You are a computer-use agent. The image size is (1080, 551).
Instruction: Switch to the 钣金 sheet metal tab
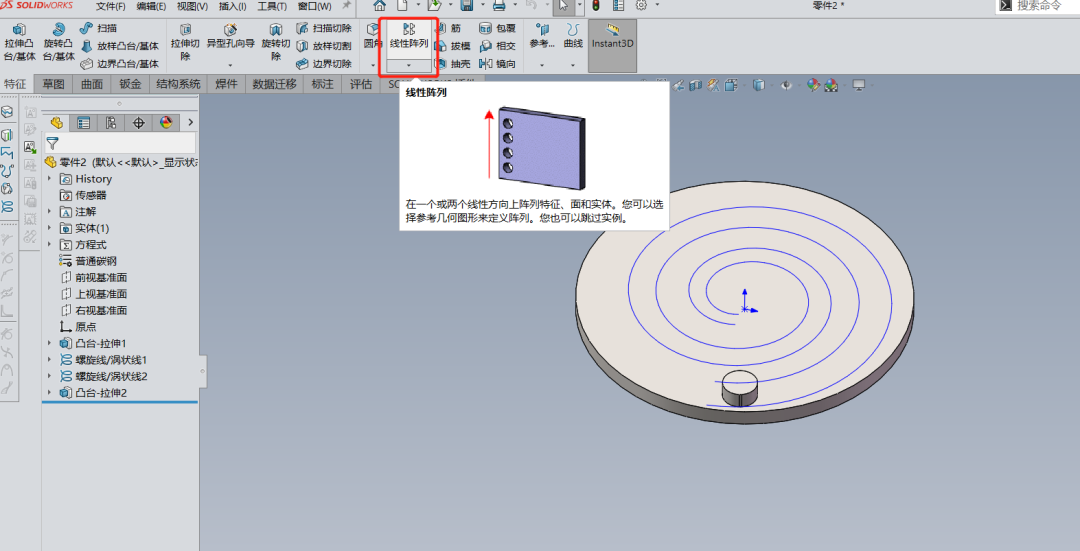[130, 84]
